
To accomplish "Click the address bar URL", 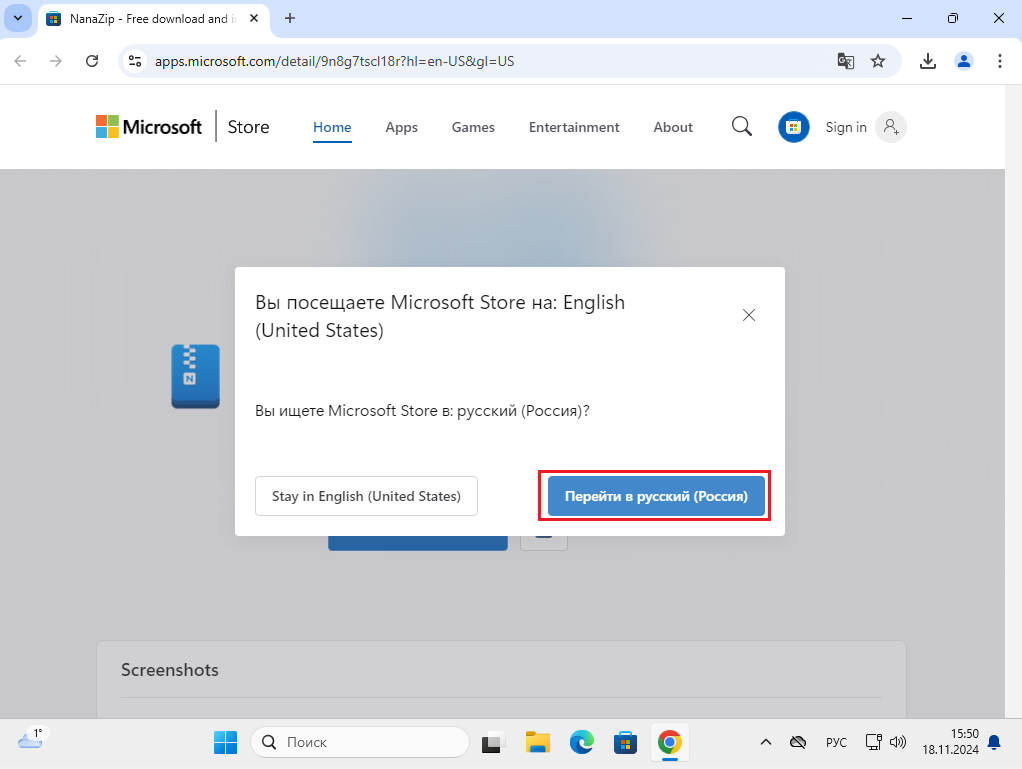I will pos(334,61).
